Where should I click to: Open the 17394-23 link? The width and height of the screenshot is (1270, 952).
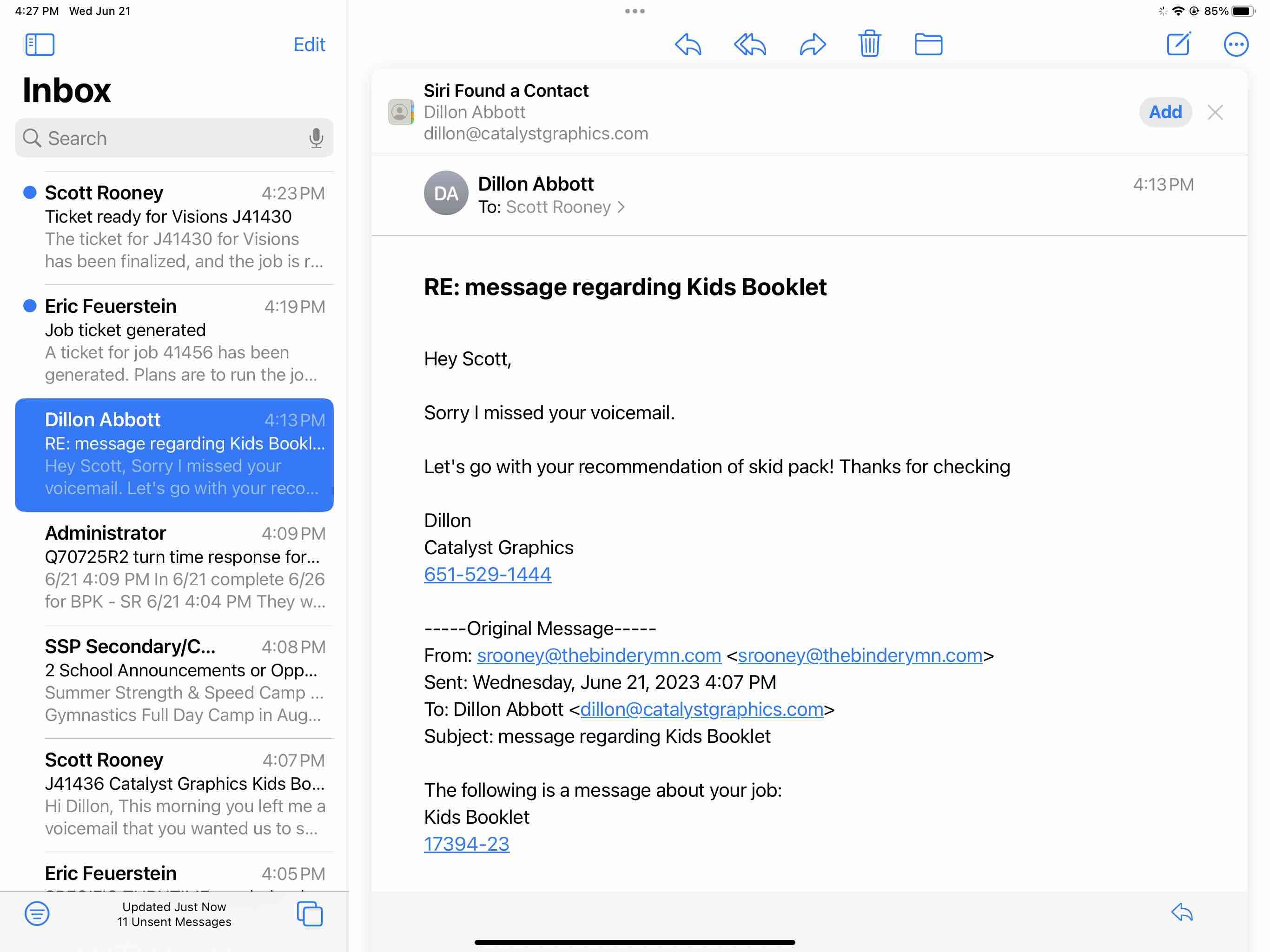click(466, 844)
